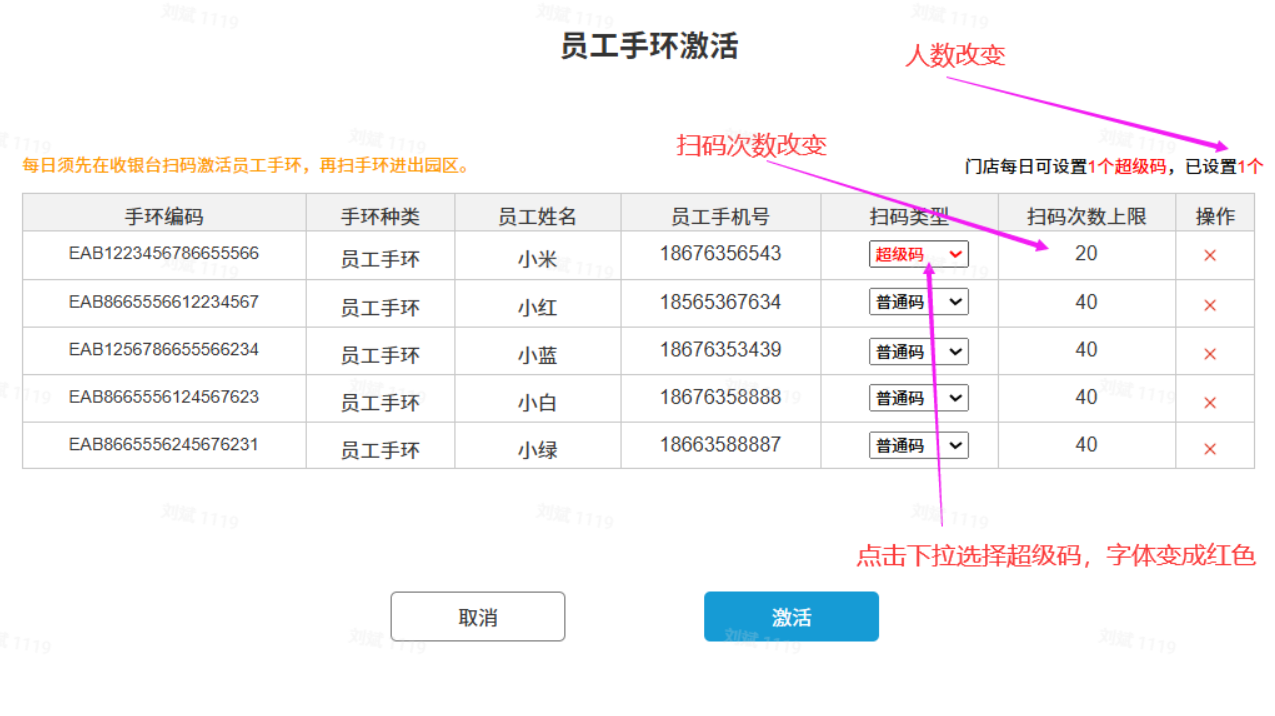Click the scan limit value 20
Image resolution: width=1275 pixels, height=716 pixels.
tap(1086, 254)
